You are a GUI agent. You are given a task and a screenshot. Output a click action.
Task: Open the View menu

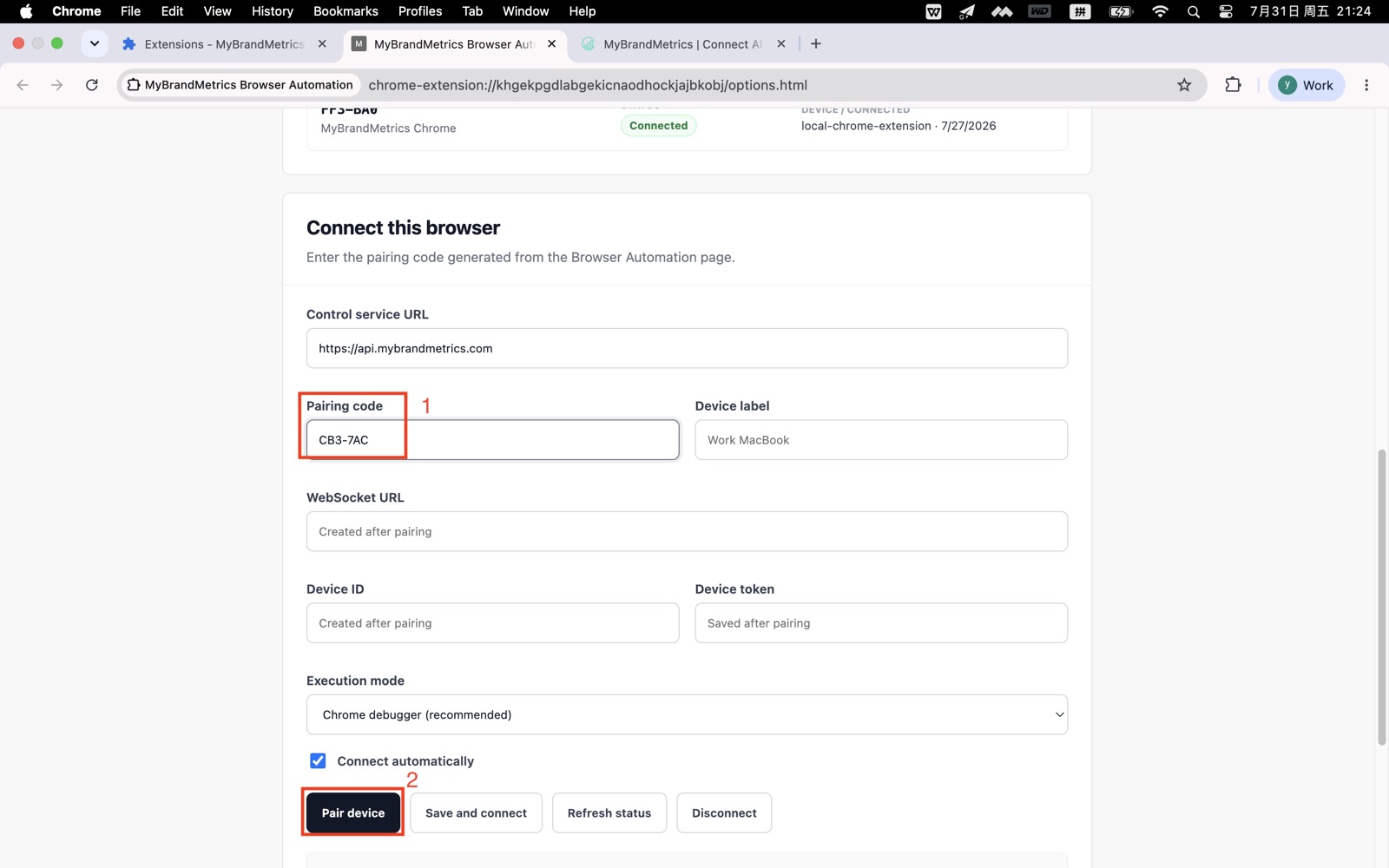[x=217, y=11]
